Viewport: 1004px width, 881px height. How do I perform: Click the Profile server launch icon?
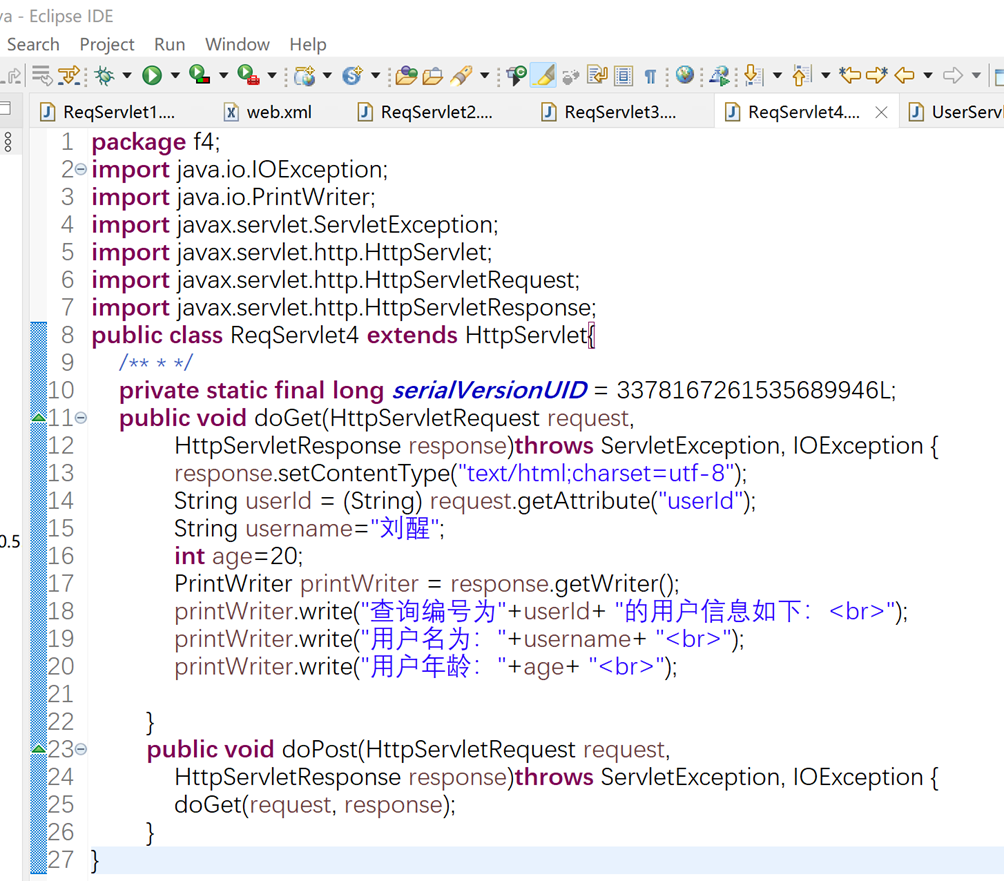click(720, 76)
